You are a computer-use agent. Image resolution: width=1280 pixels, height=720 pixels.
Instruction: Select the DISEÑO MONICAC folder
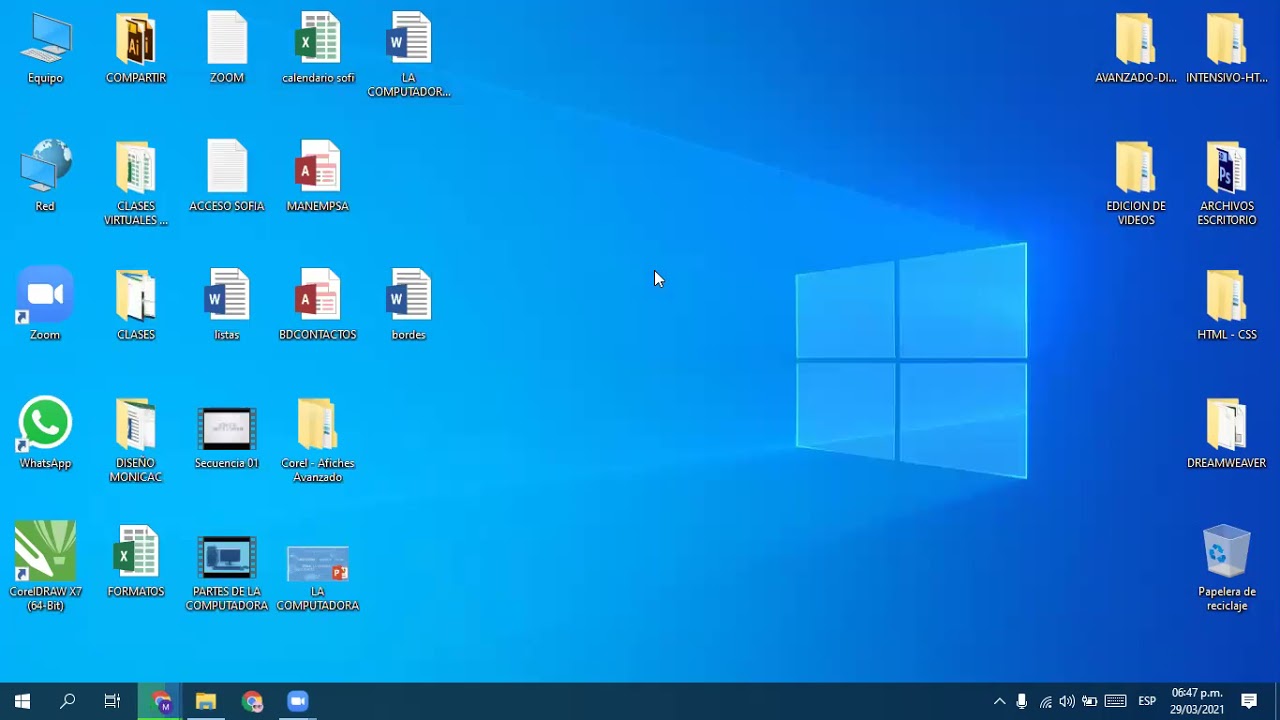pos(136,440)
